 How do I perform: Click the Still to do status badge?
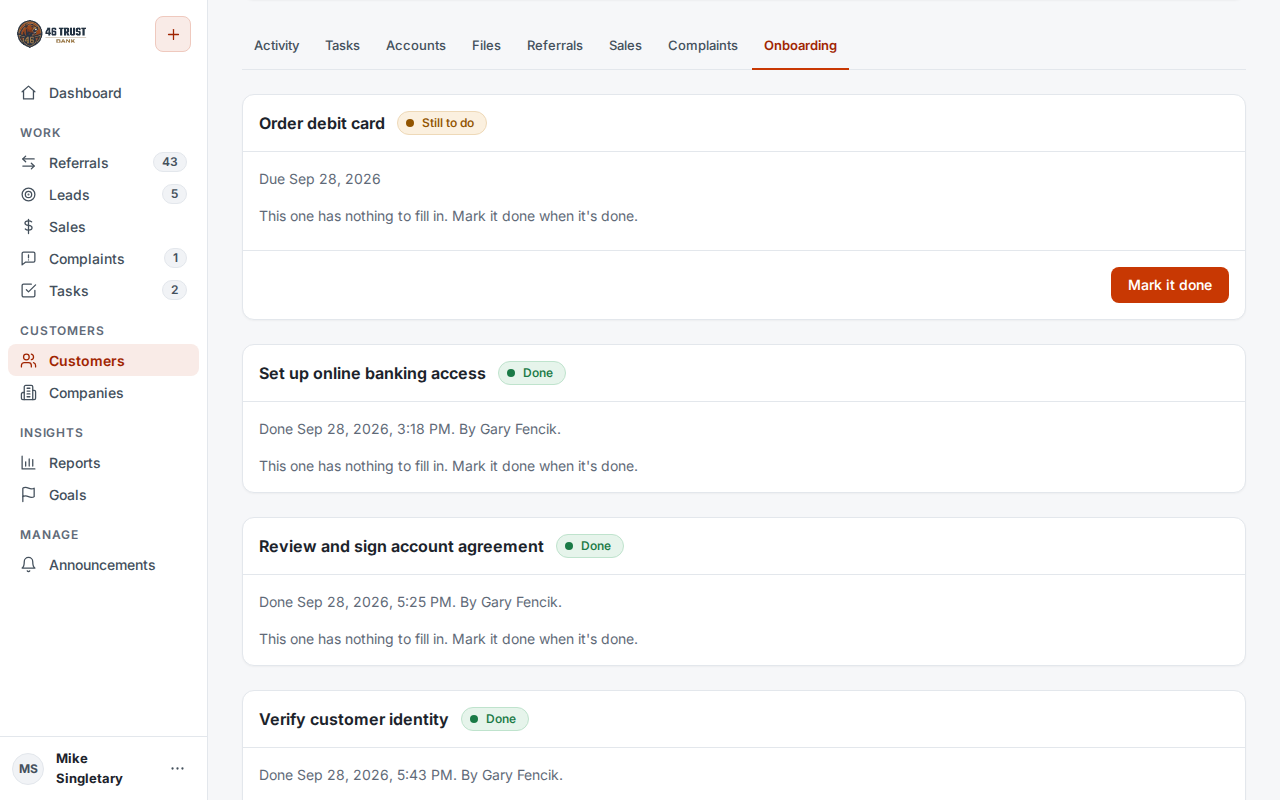(442, 123)
